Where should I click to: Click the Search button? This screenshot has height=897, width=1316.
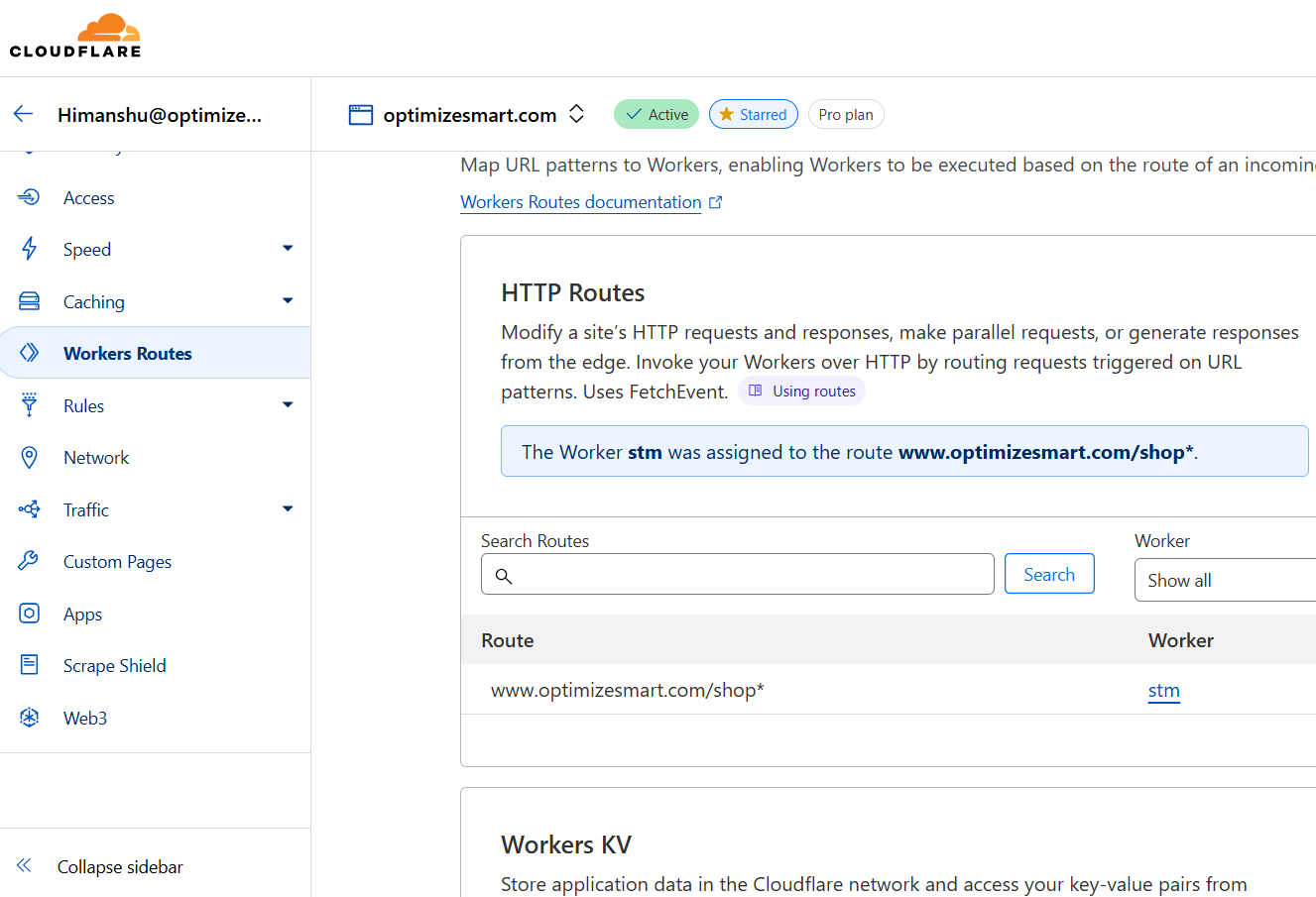coord(1049,574)
